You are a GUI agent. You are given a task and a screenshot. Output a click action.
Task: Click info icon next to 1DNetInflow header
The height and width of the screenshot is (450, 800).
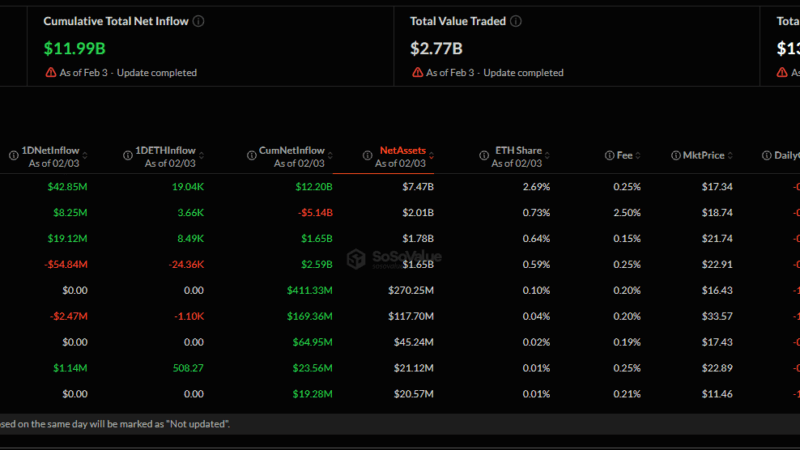click(14, 156)
